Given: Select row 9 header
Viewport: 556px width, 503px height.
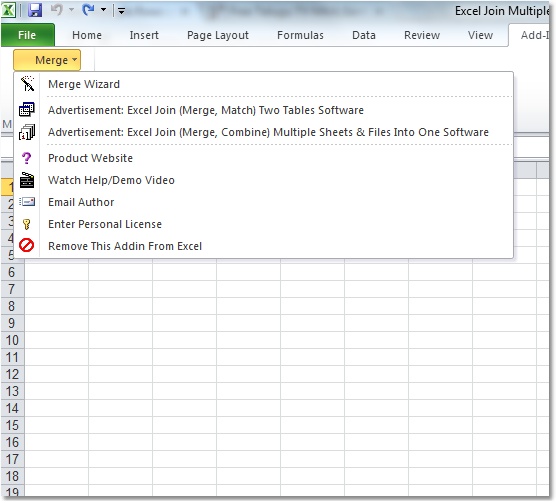Looking at the screenshot, I should click(12, 323).
